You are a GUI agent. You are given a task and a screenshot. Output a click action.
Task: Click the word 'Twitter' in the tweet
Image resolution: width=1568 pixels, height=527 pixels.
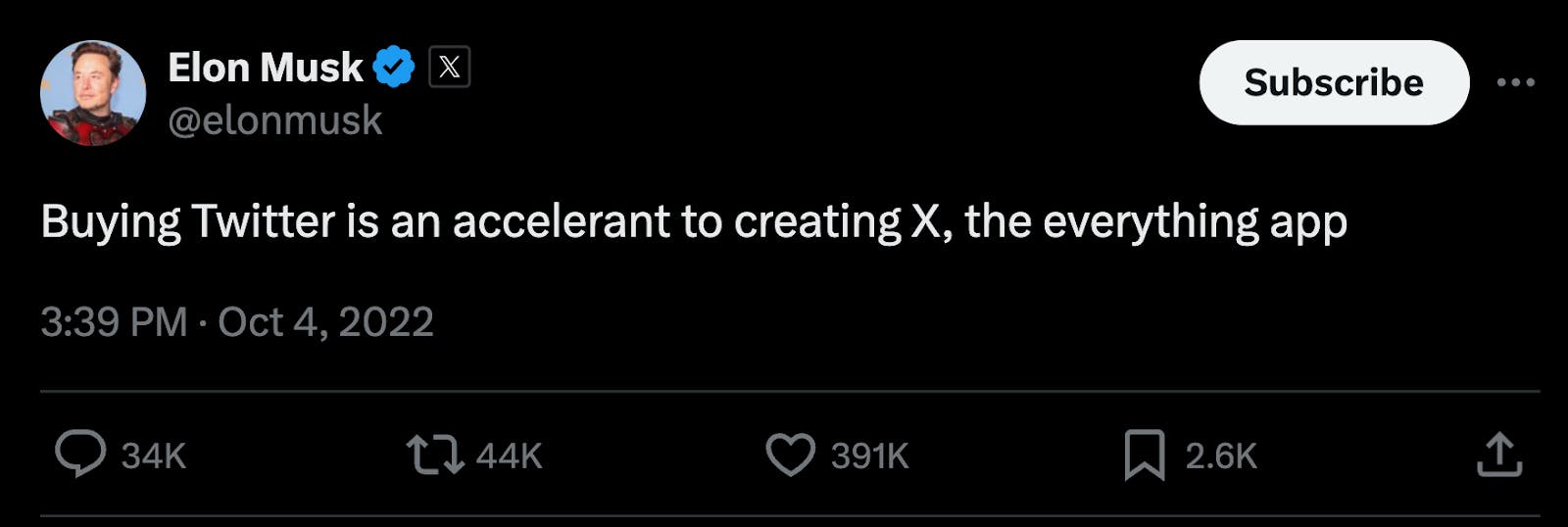[x=264, y=221]
